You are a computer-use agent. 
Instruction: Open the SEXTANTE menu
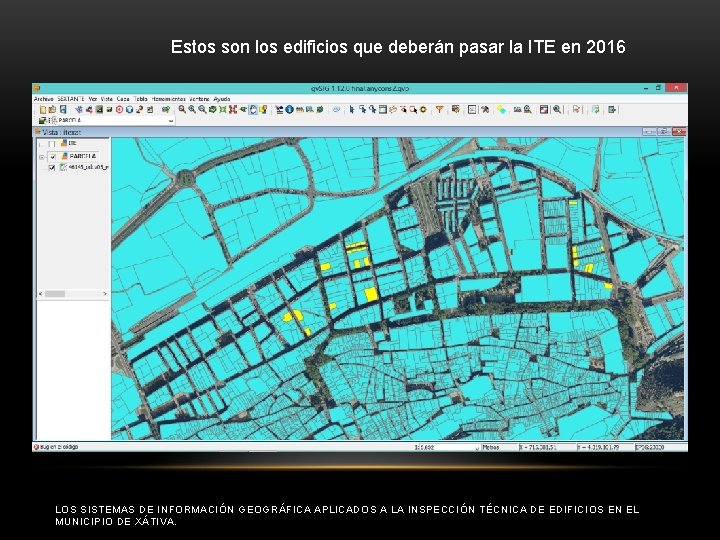[x=71, y=99]
